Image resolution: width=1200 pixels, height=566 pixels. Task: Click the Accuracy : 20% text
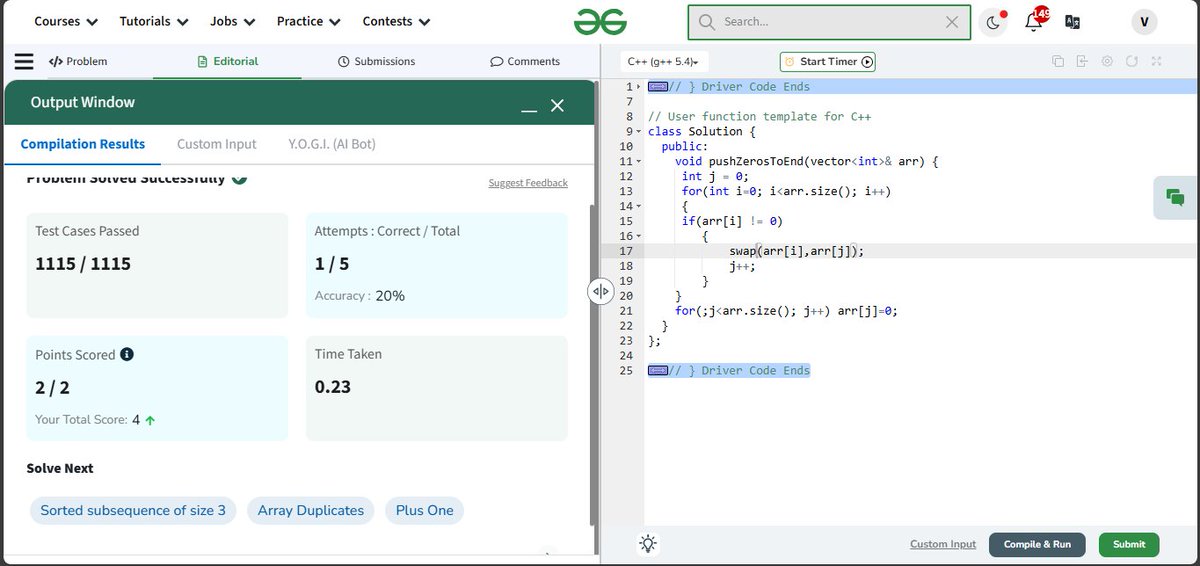pyautogui.click(x=360, y=296)
